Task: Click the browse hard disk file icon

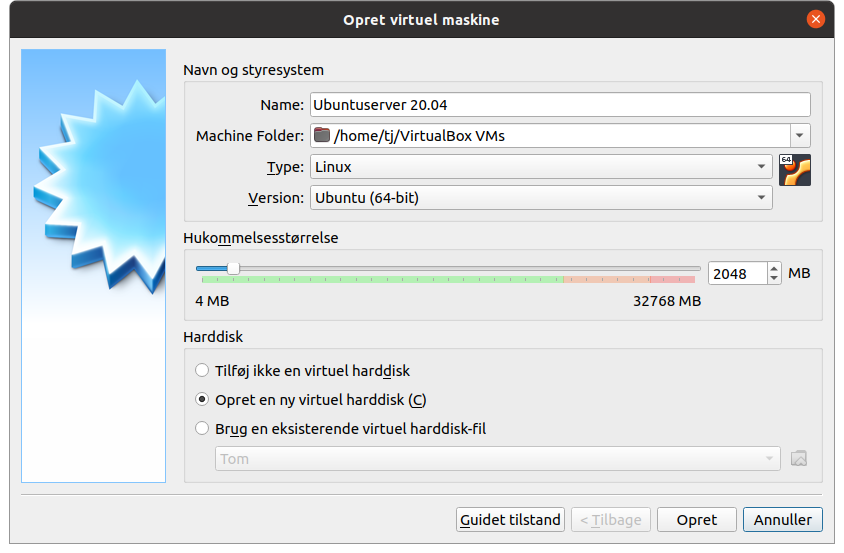Action: point(799,459)
